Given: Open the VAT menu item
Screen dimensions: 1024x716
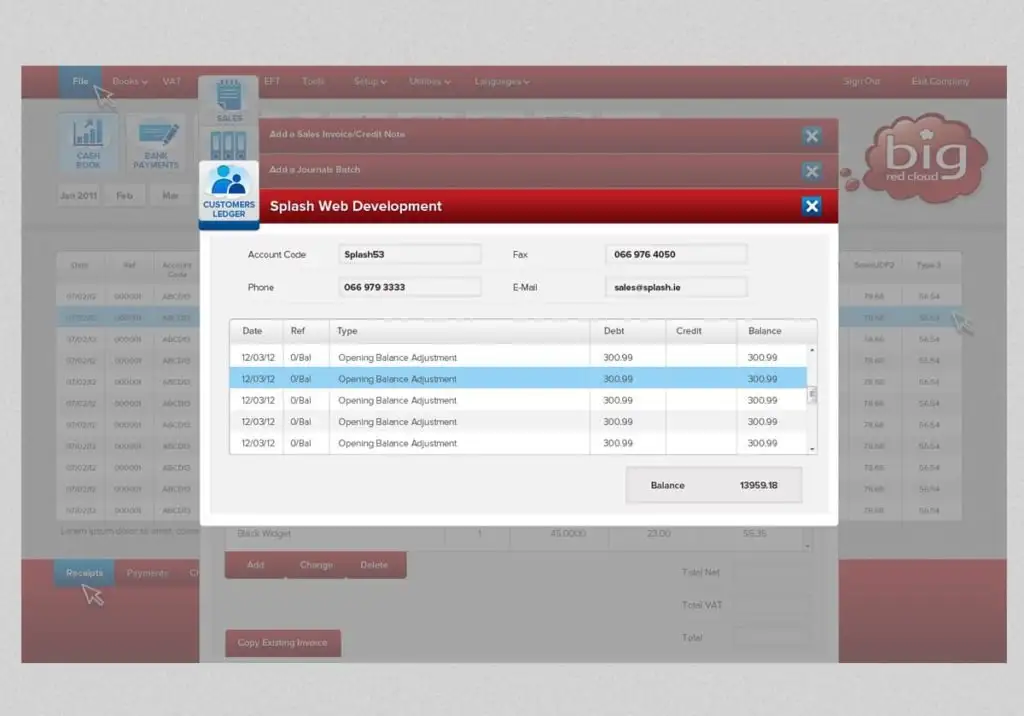Looking at the screenshot, I should [x=172, y=82].
